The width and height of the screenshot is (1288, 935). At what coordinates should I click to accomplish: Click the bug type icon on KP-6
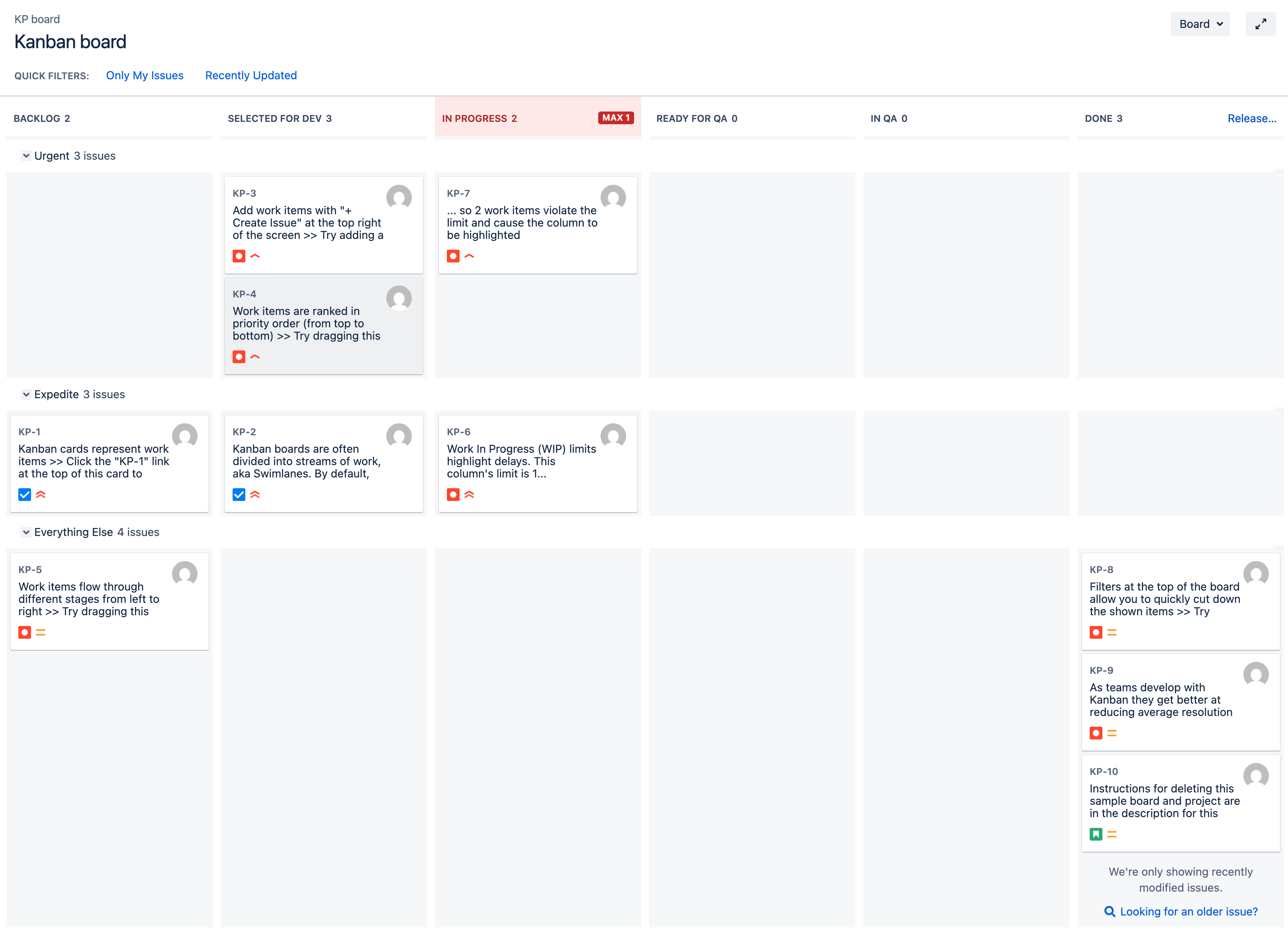point(452,495)
